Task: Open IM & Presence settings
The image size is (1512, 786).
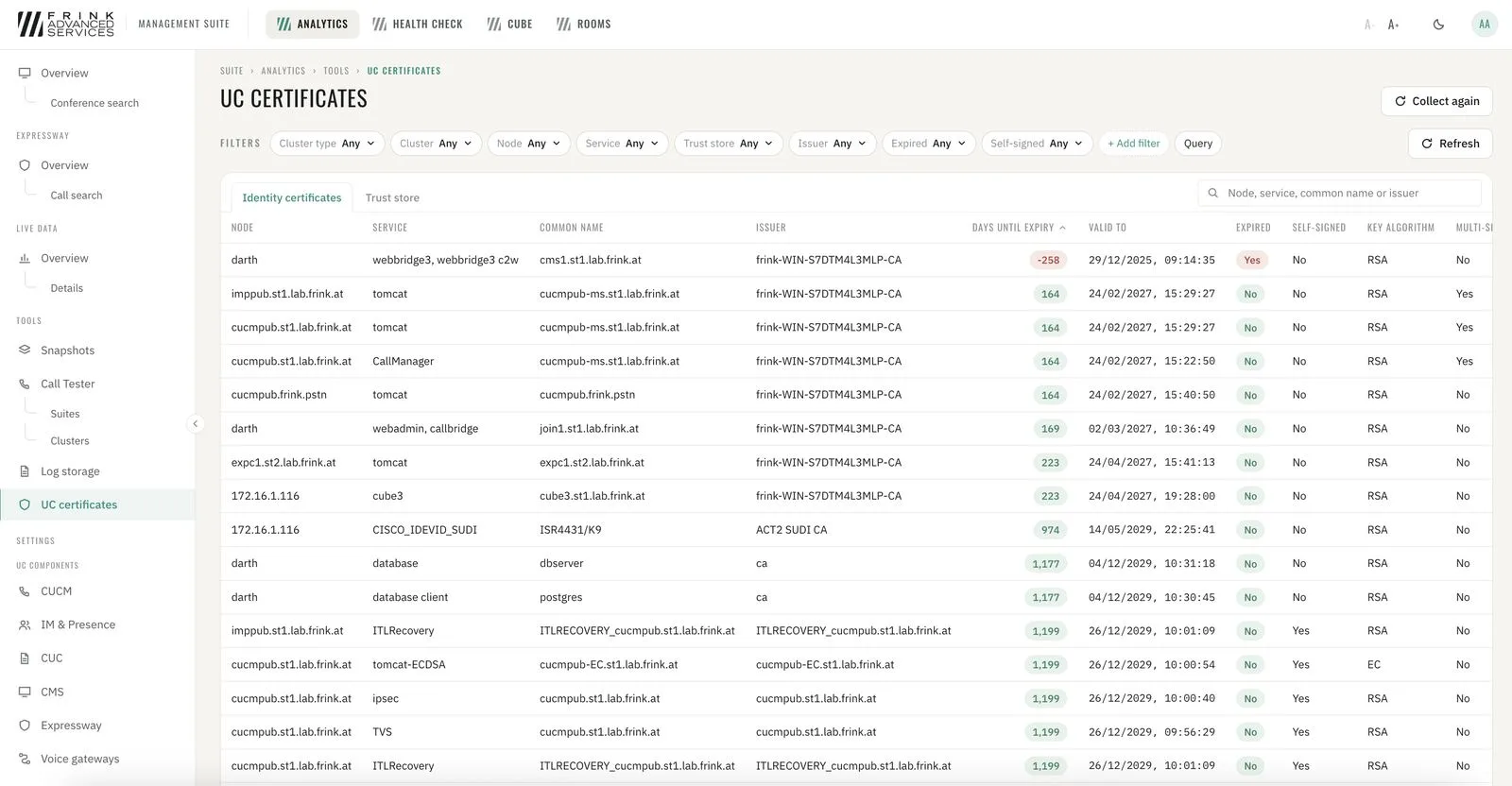Action: pyautogui.click(x=77, y=624)
